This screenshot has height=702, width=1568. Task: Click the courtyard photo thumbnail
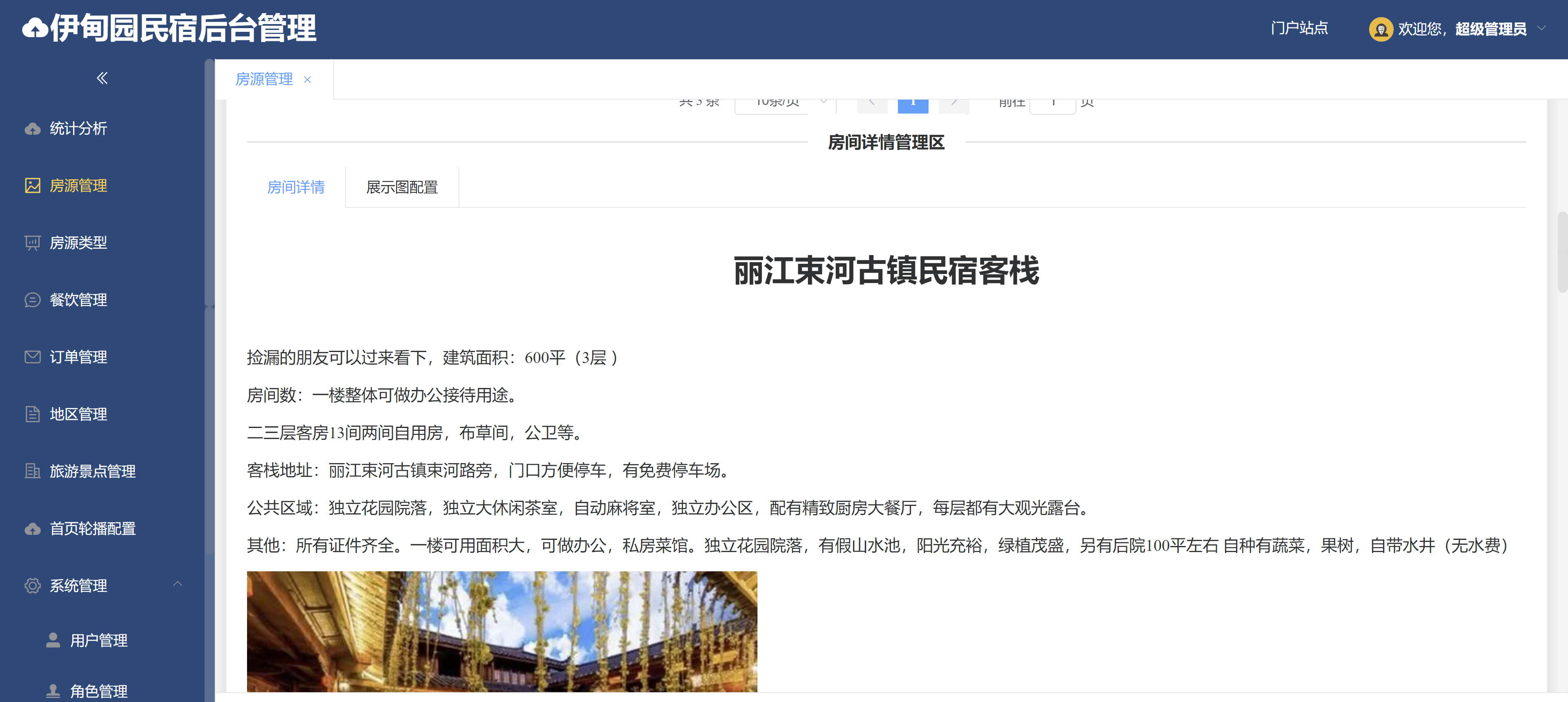coord(501,631)
